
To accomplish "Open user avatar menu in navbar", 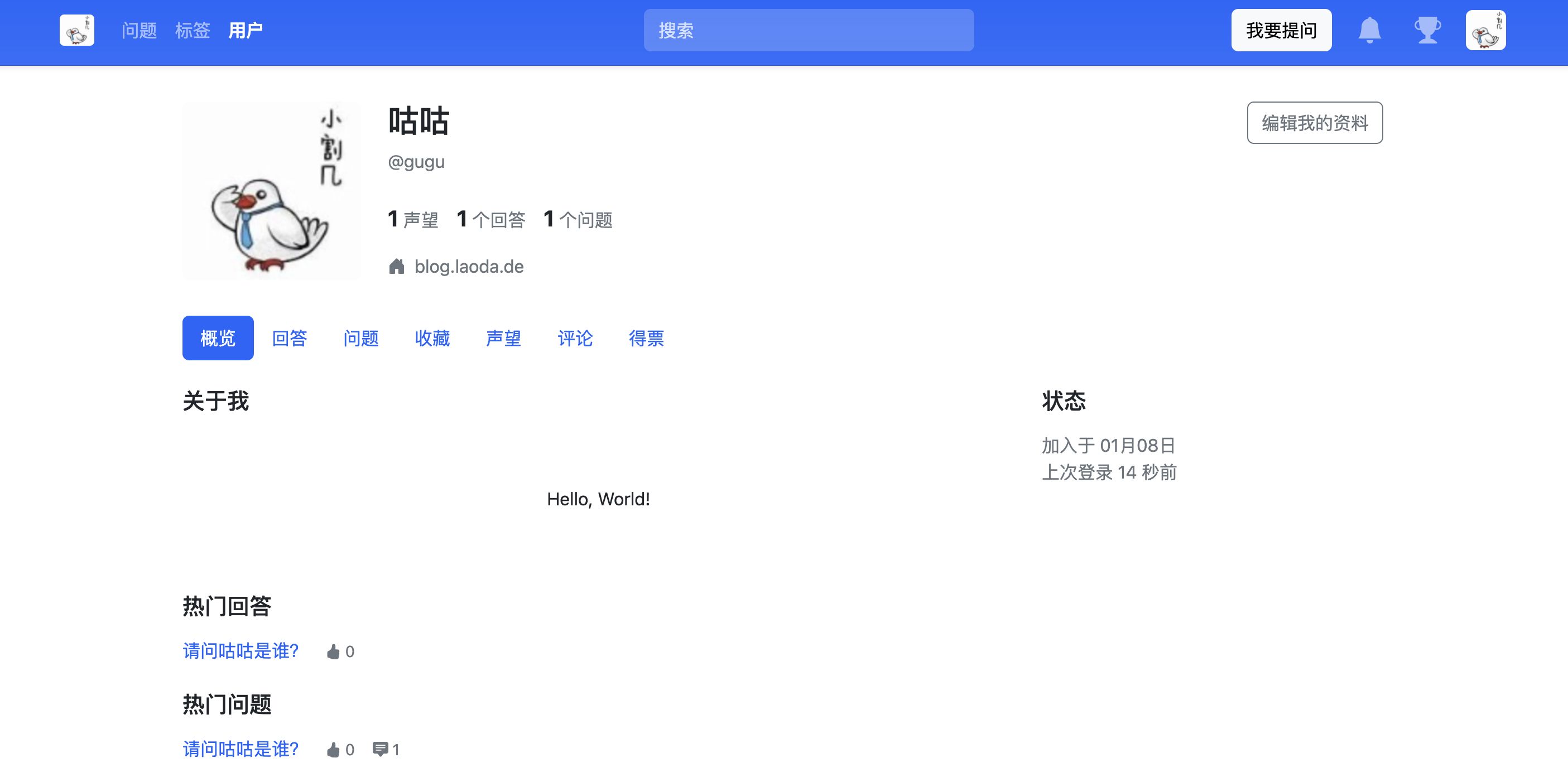I will pyautogui.click(x=1485, y=31).
